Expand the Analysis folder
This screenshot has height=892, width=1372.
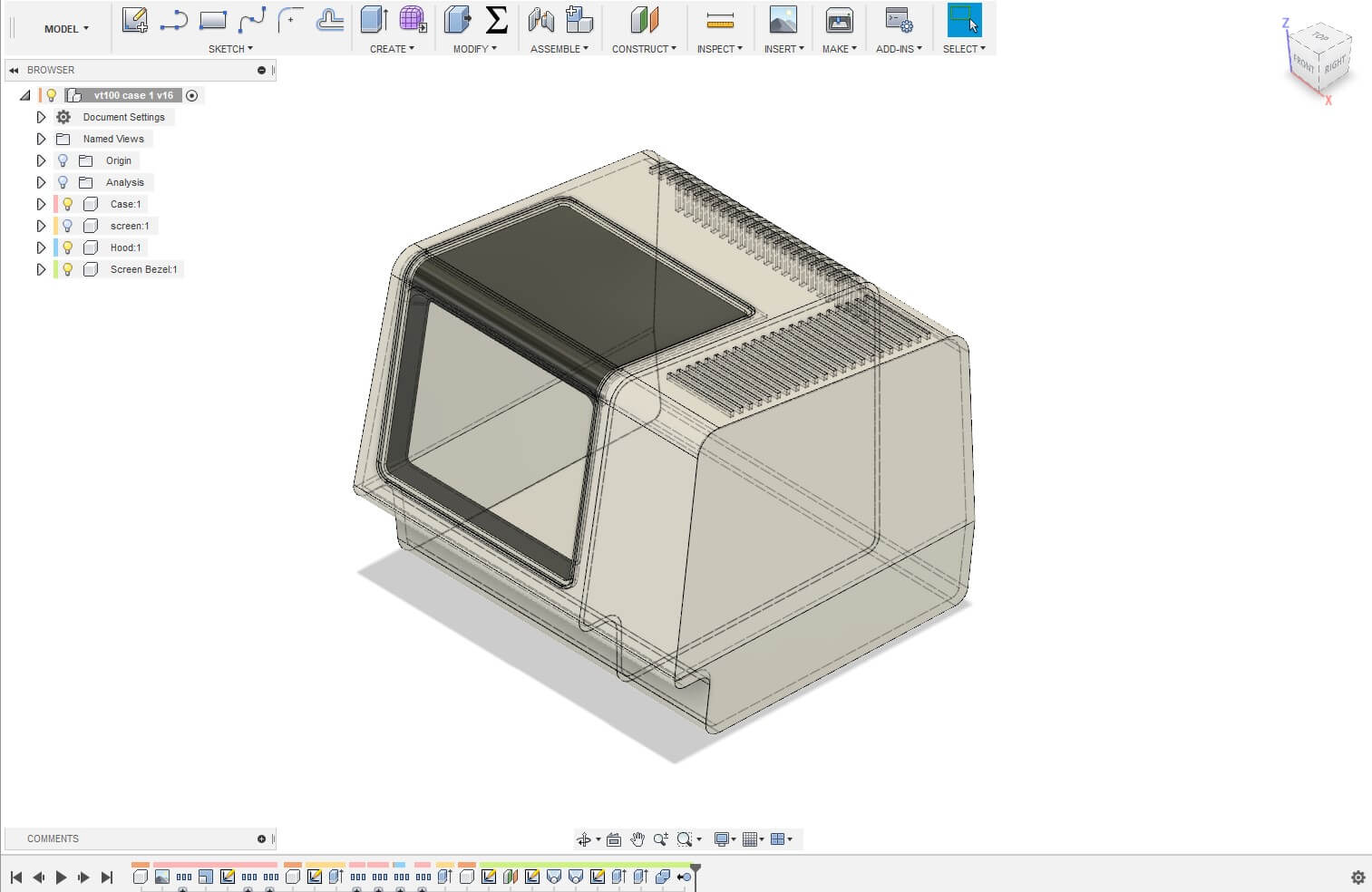click(x=41, y=182)
